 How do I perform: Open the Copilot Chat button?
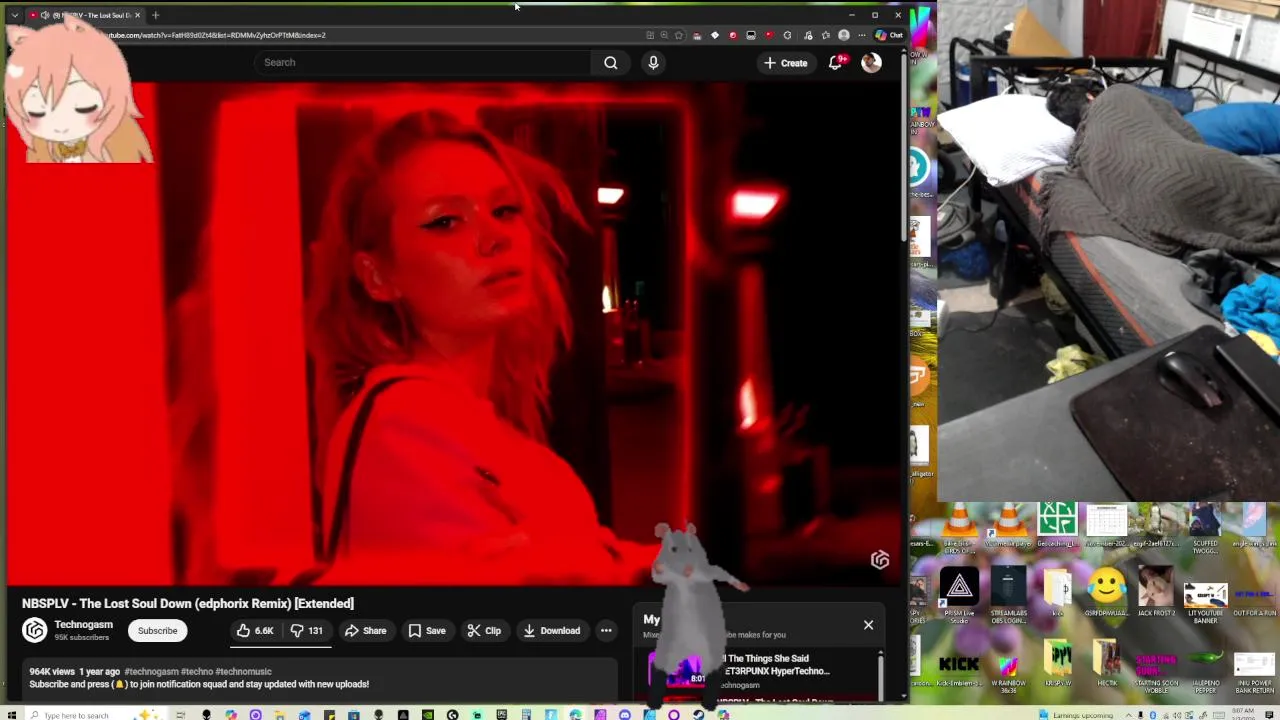pos(888,35)
